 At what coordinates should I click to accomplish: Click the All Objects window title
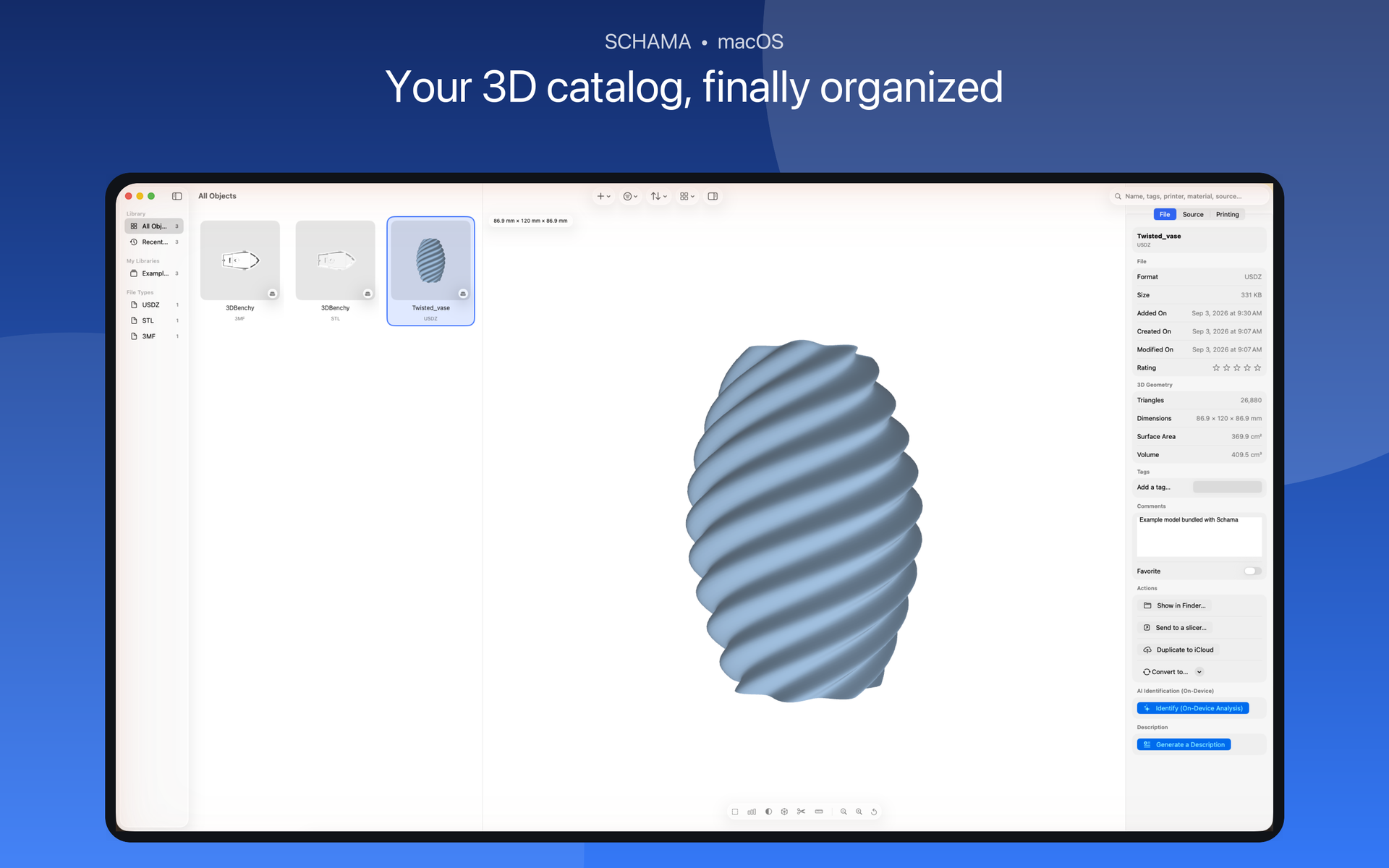(x=217, y=196)
